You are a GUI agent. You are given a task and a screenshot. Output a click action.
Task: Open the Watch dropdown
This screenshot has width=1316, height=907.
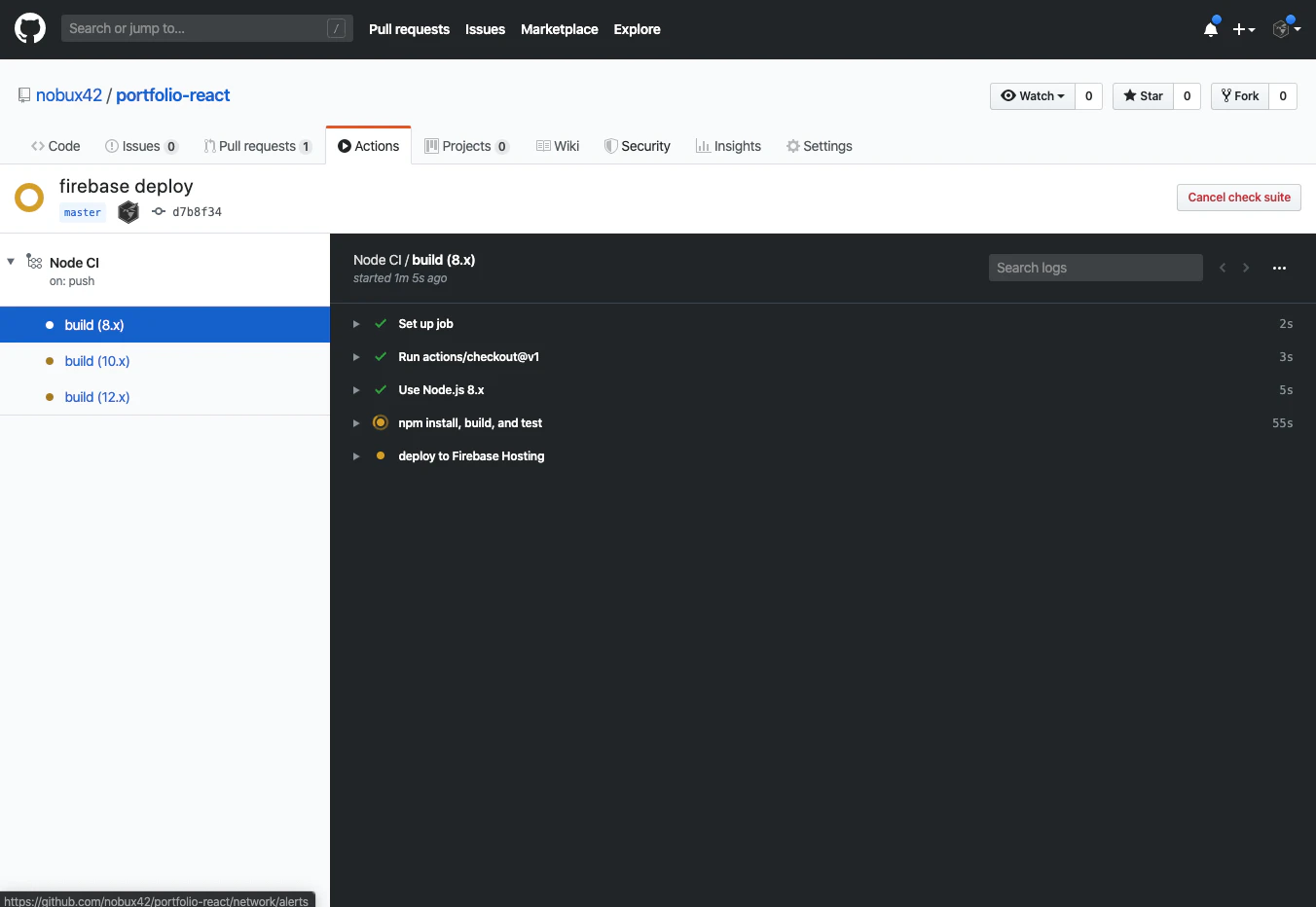click(1033, 95)
